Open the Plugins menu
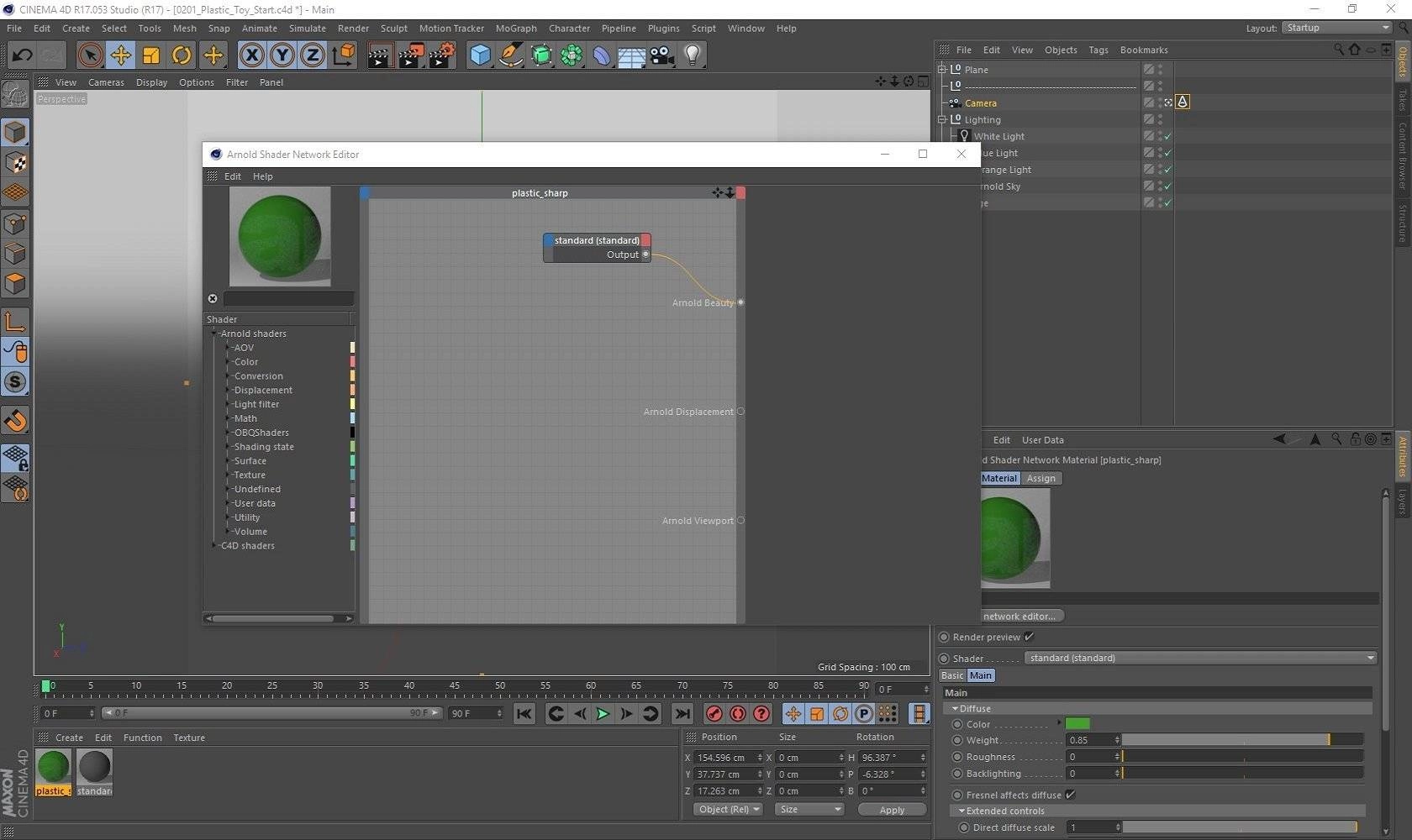Screen dimensions: 1412x840 tap(663, 28)
